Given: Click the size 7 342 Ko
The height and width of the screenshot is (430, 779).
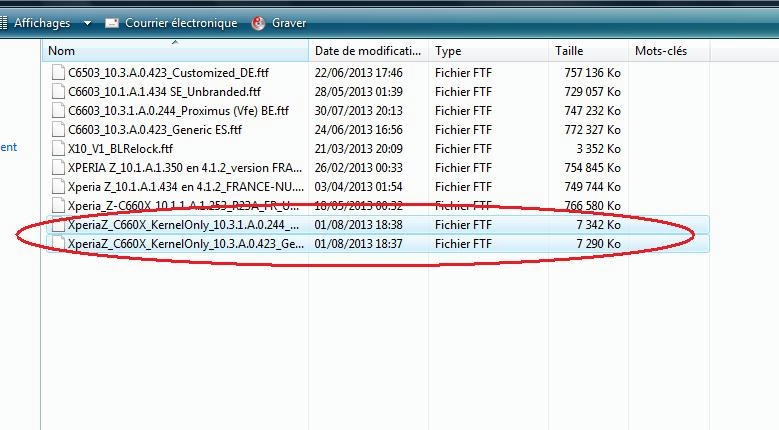Looking at the screenshot, I should pyautogui.click(x=599, y=225).
